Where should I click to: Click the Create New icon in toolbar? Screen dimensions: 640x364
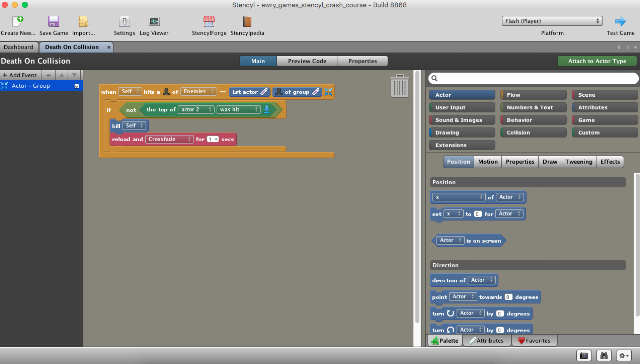(x=18, y=21)
